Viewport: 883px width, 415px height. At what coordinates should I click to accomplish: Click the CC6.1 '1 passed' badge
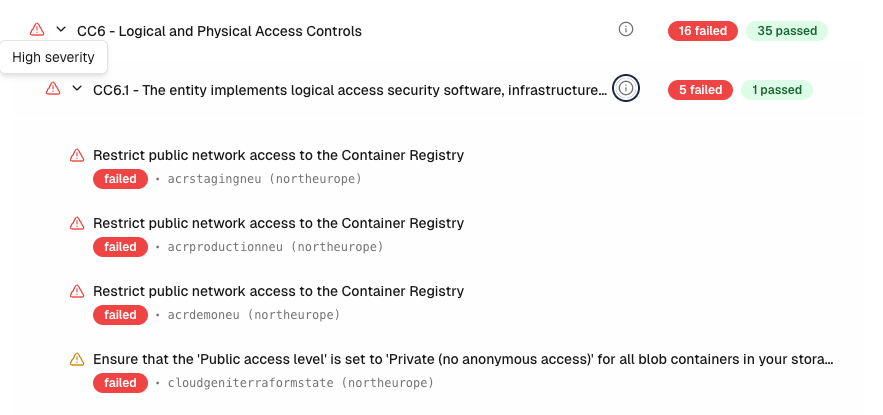pos(776,90)
